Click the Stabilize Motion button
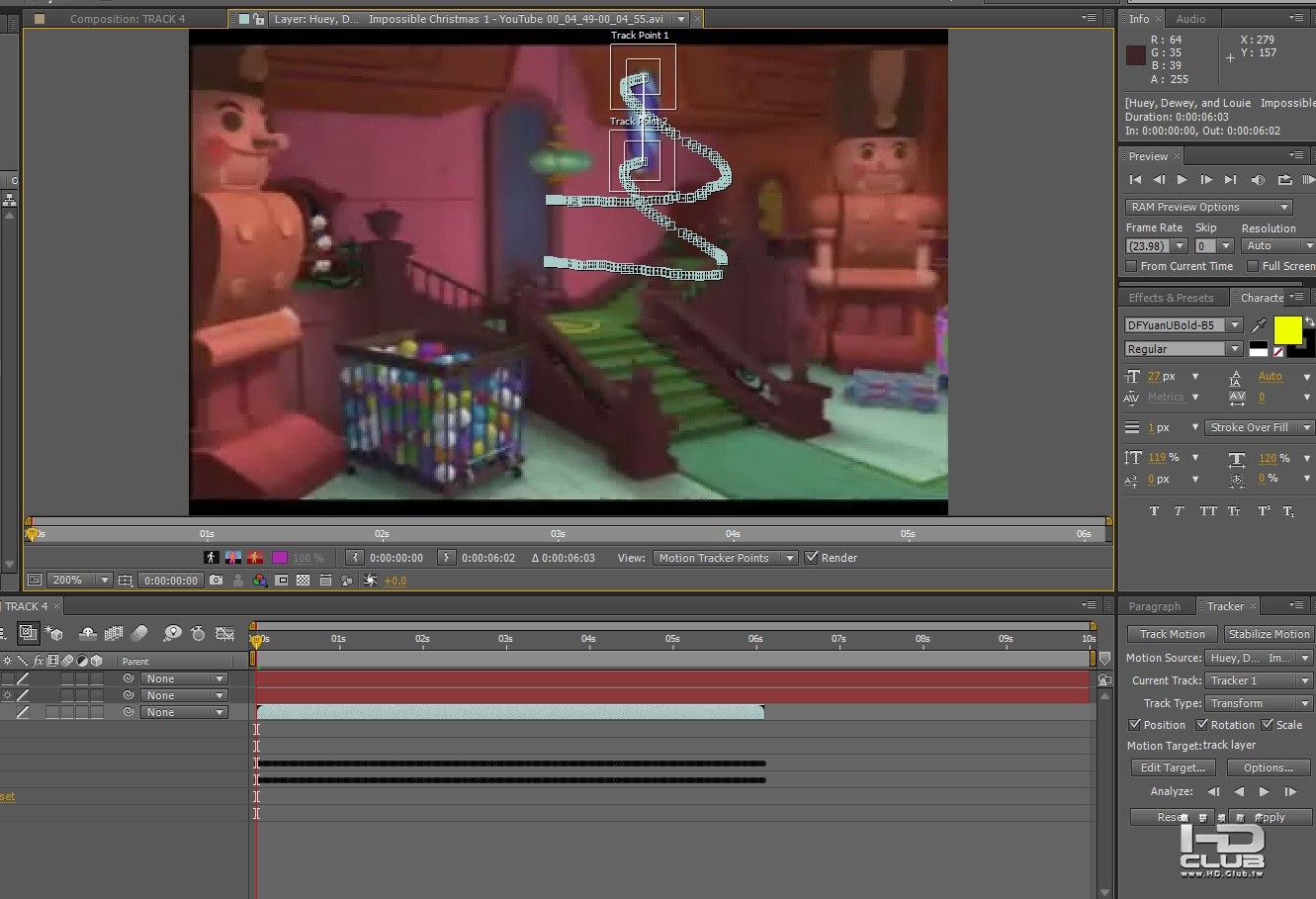Screen dimensions: 1316x899 pos(1269,634)
